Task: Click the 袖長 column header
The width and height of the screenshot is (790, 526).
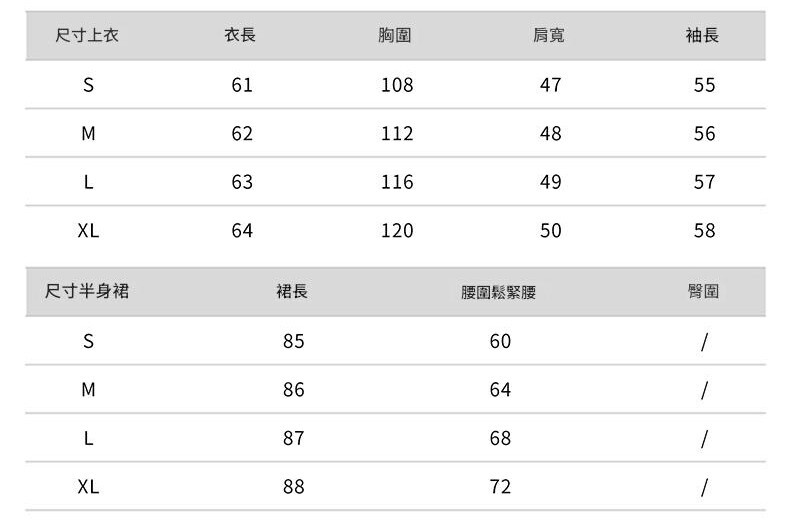Action: point(703,36)
